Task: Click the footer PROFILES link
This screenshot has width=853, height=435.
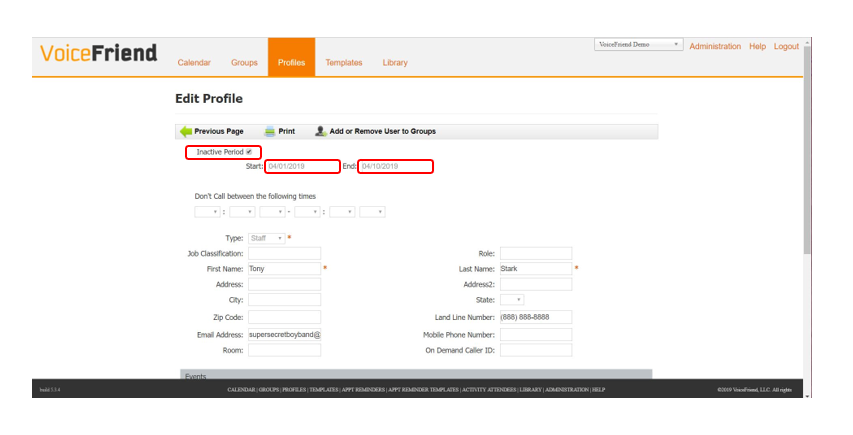Action: pyautogui.click(x=294, y=390)
